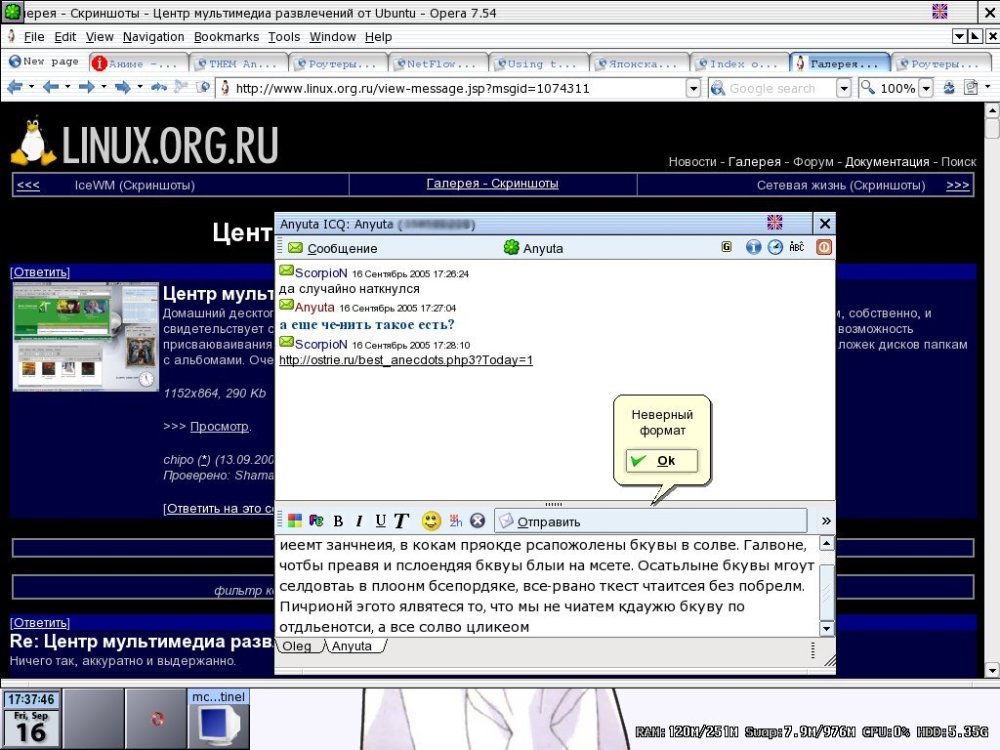This screenshot has width=1000, height=750.
Task: Open the 100% zoom level dropdown
Action: (926, 89)
